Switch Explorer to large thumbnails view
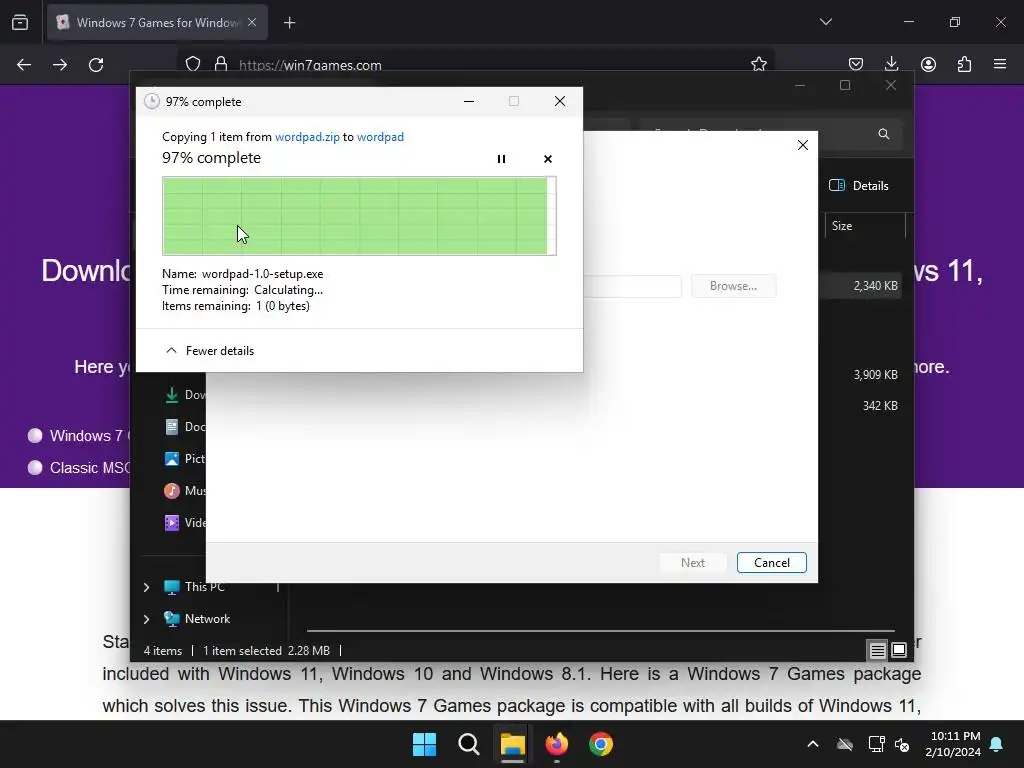 pos(899,650)
